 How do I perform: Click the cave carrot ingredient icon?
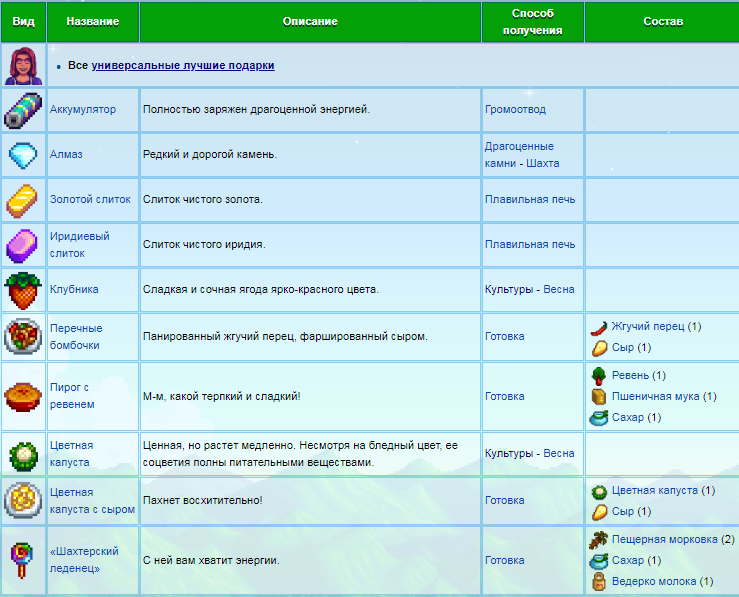click(599, 540)
